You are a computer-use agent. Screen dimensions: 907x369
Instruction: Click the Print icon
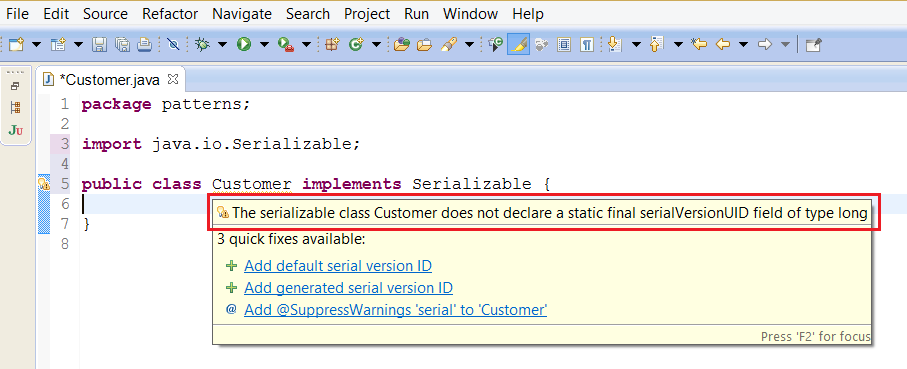coord(144,44)
